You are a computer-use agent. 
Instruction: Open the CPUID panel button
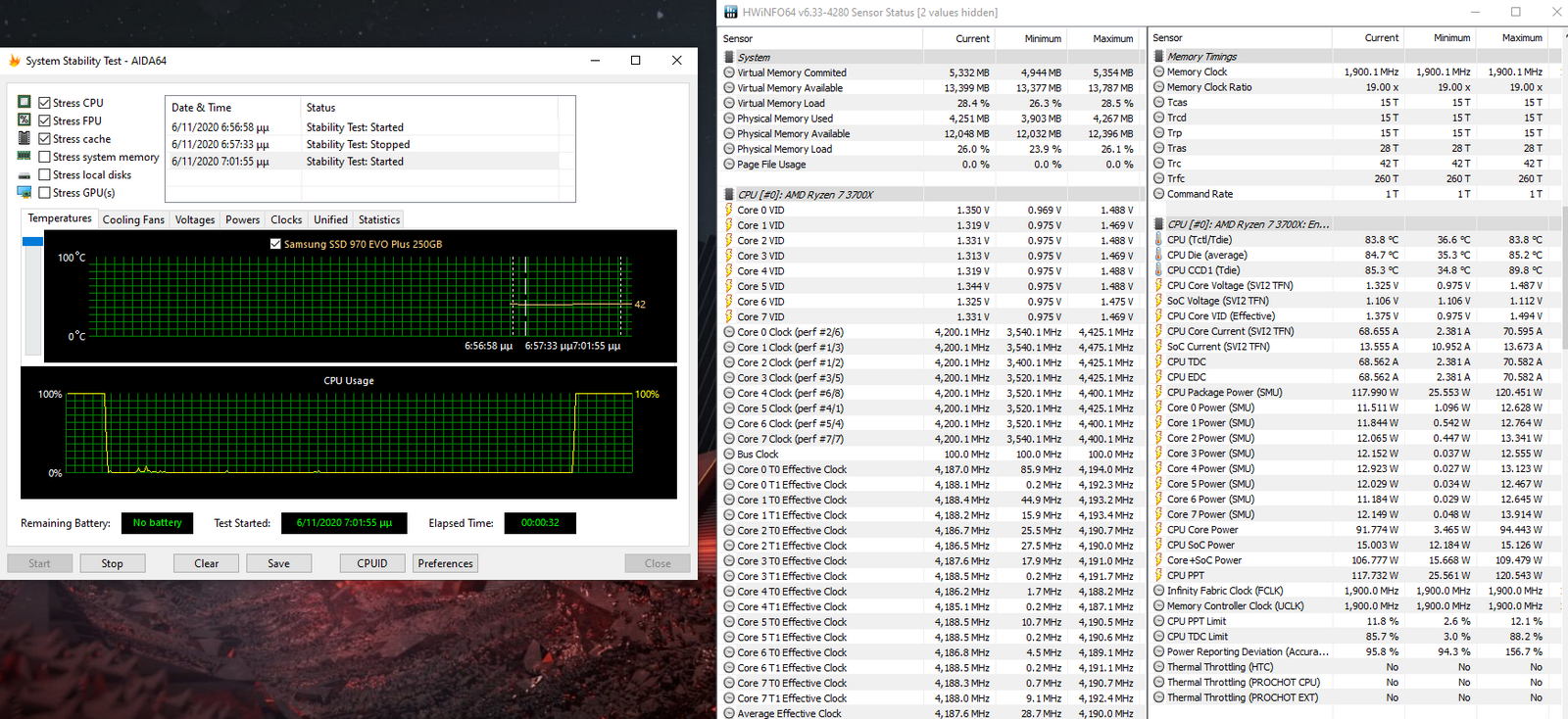click(372, 563)
